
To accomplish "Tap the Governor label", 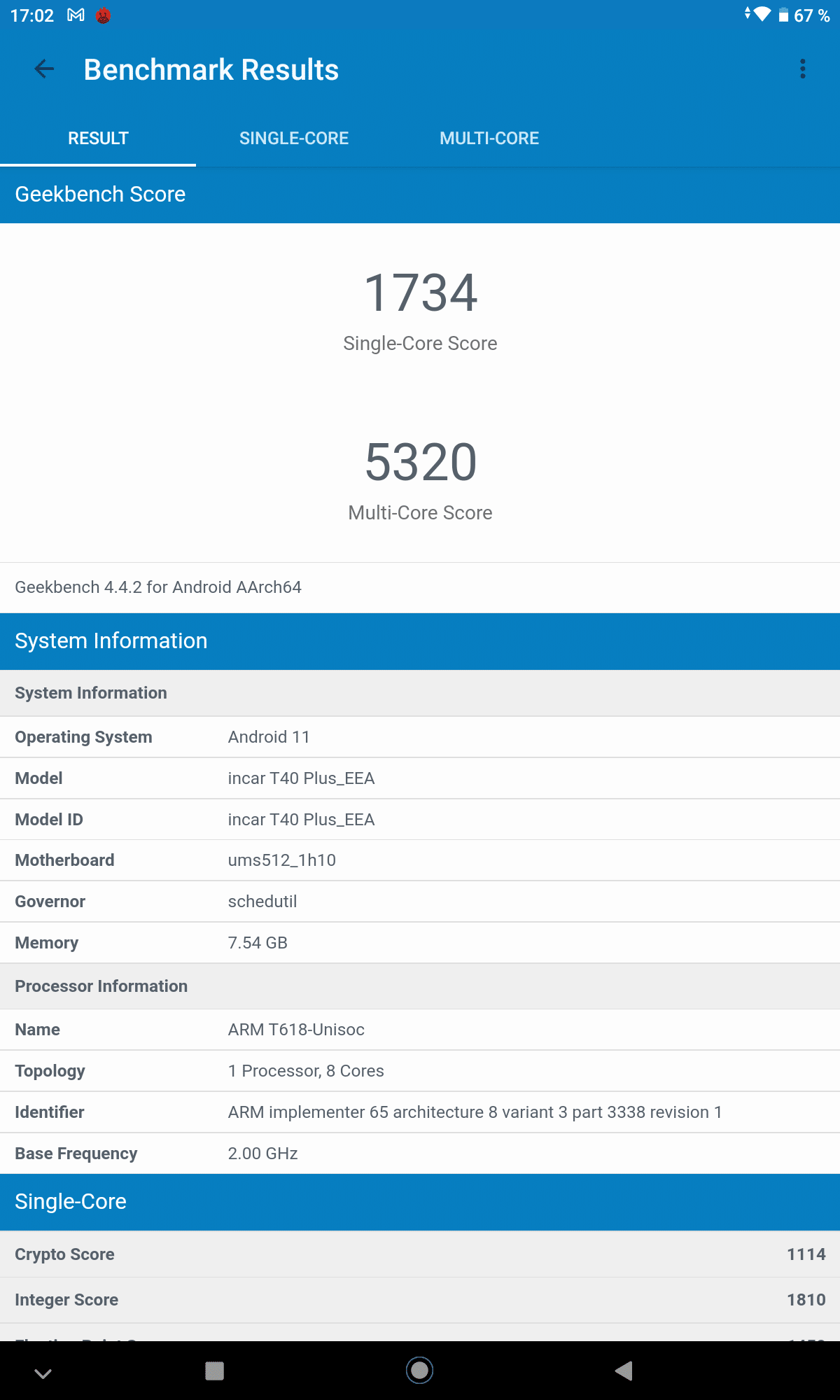I will click(50, 902).
